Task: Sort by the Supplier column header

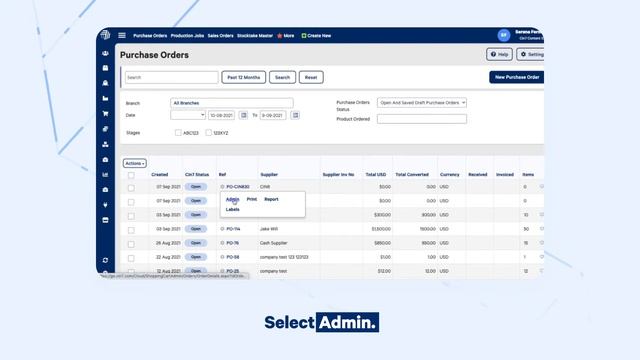Action: [269, 174]
